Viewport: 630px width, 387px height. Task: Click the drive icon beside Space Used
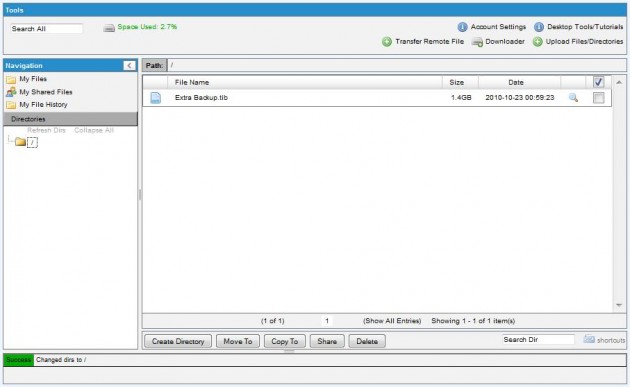tap(109, 28)
